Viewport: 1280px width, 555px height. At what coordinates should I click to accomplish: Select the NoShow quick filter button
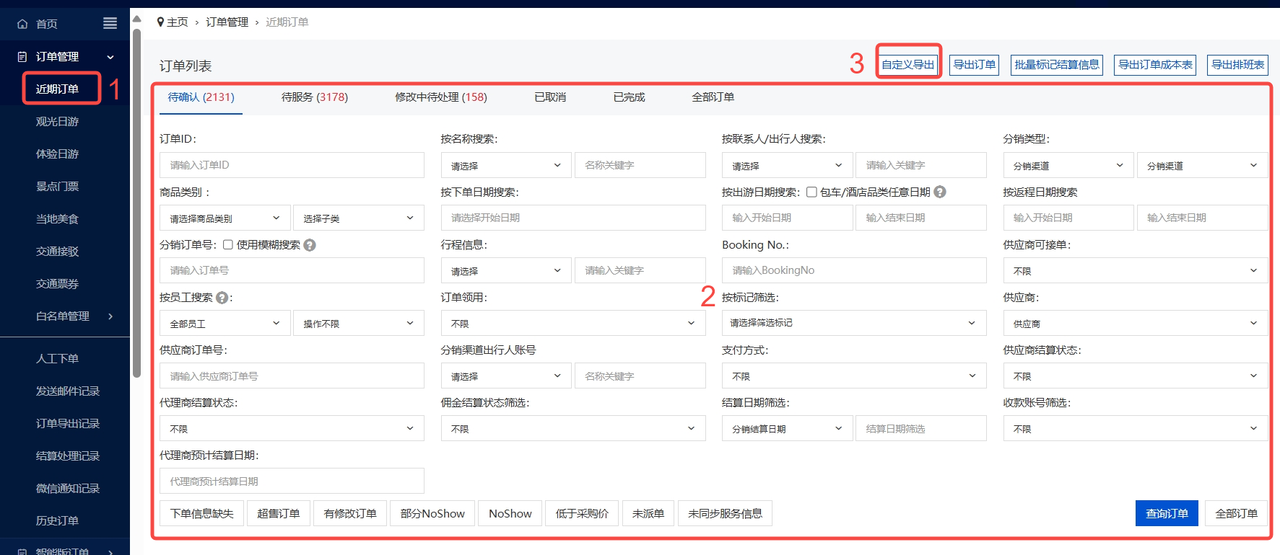[510, 513]
